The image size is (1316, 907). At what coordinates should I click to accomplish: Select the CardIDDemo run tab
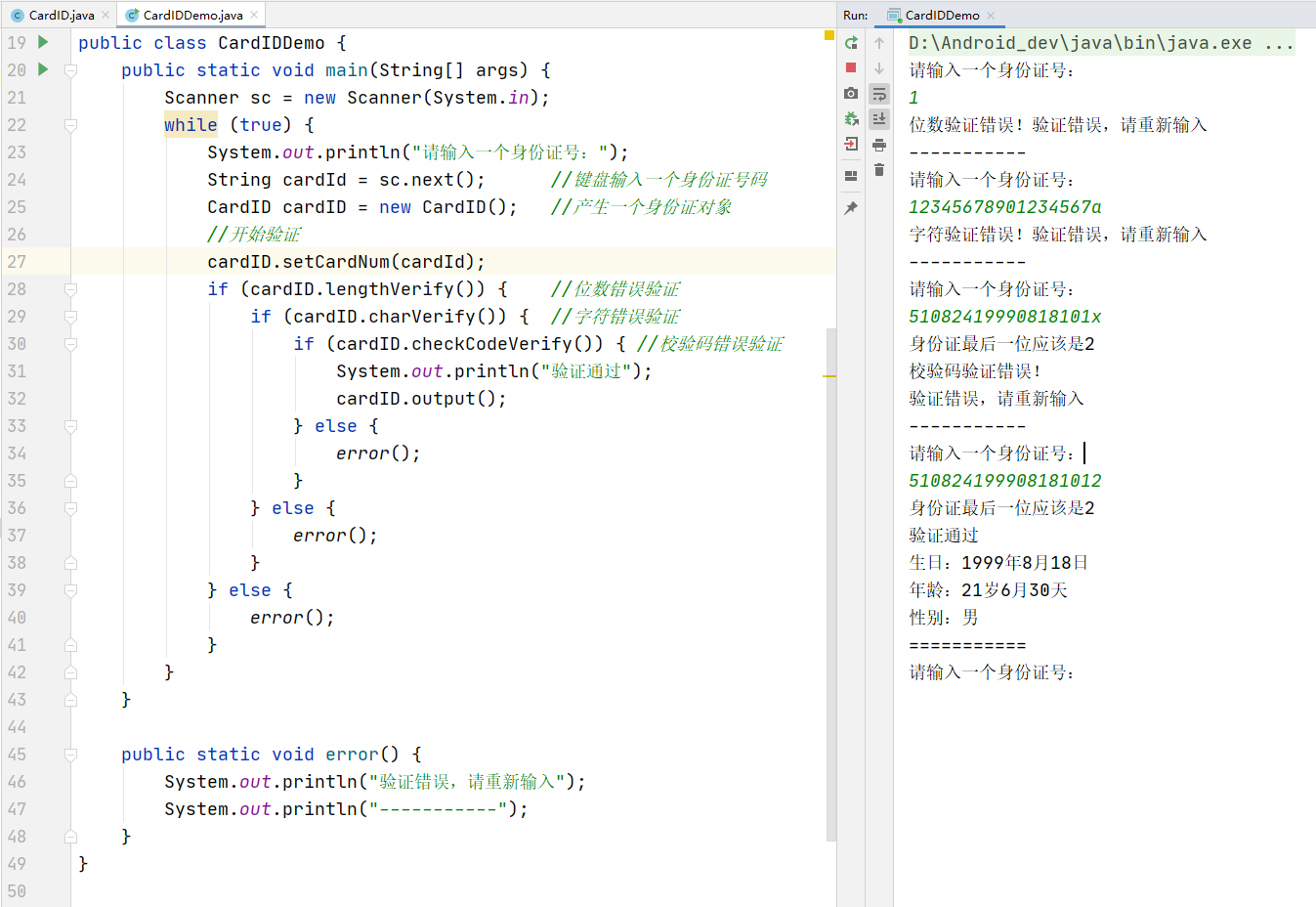click(x=941, y=15)
